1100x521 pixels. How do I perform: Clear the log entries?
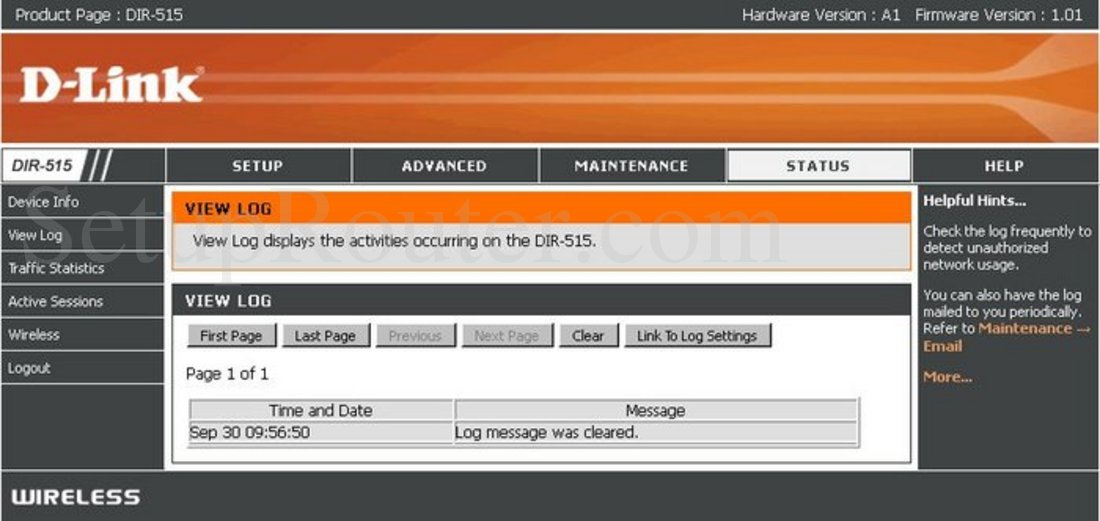tap(589, 336)
